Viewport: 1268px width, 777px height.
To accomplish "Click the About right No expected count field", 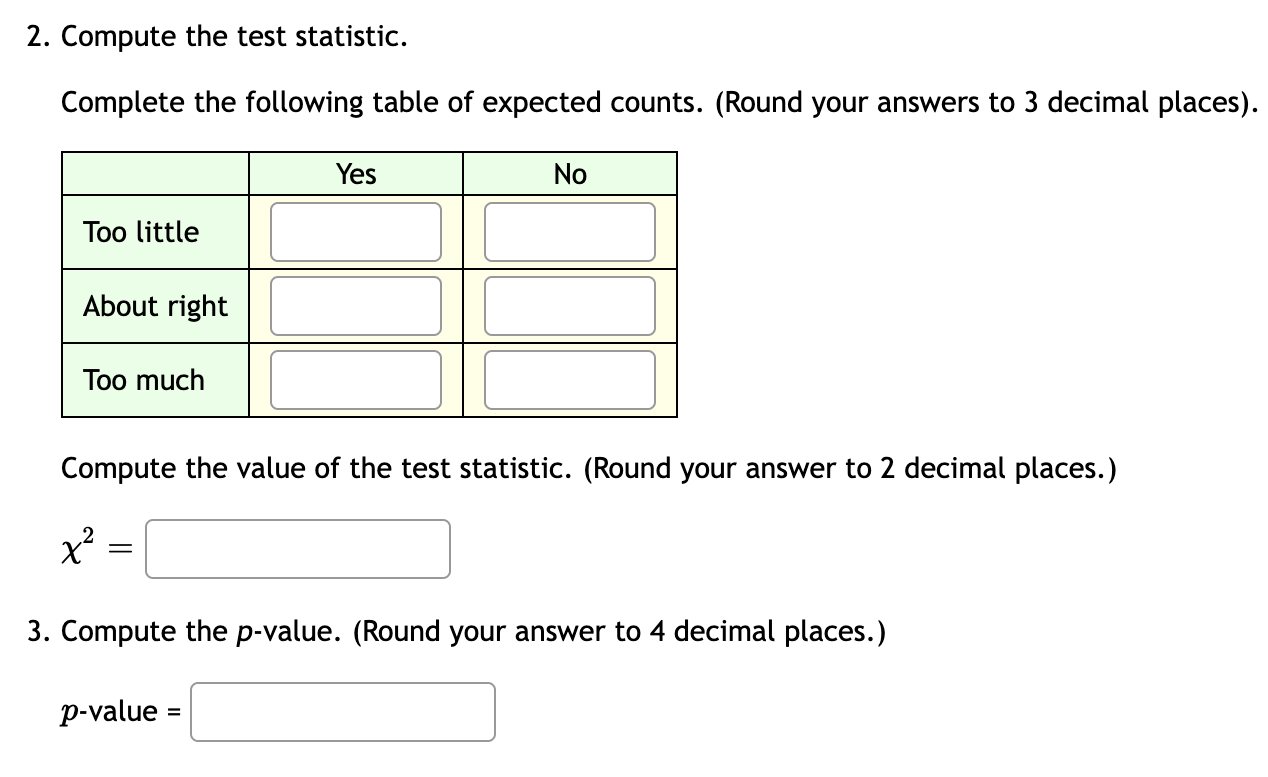I will (569, 305).
